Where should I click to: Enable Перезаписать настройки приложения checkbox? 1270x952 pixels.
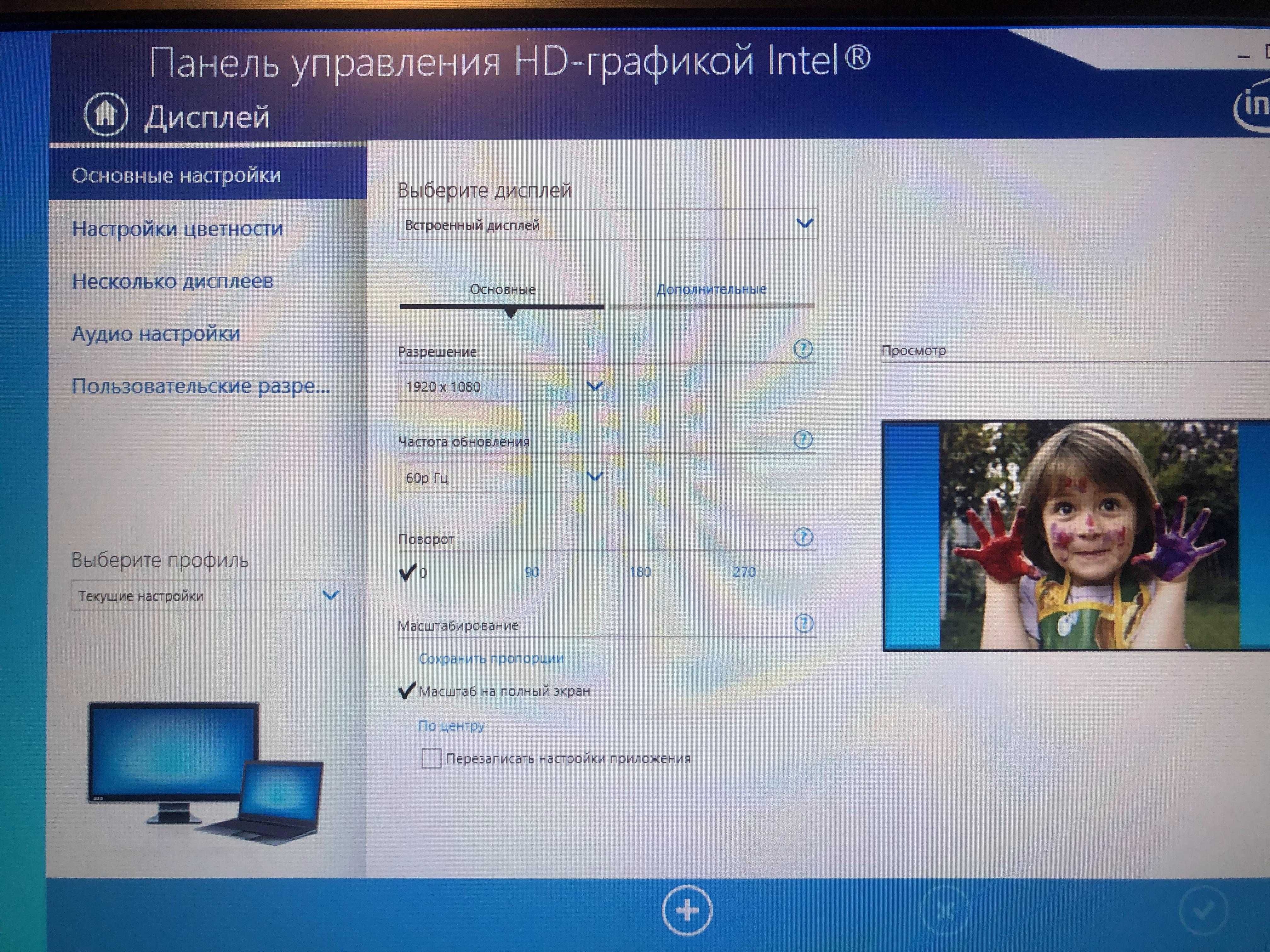(x=431, y=758)
